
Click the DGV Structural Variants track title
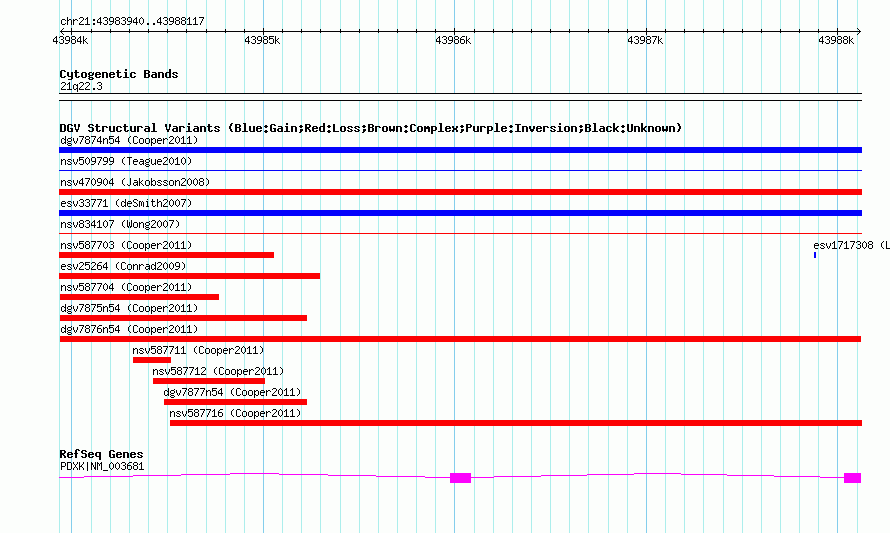(x=370, y=128)
